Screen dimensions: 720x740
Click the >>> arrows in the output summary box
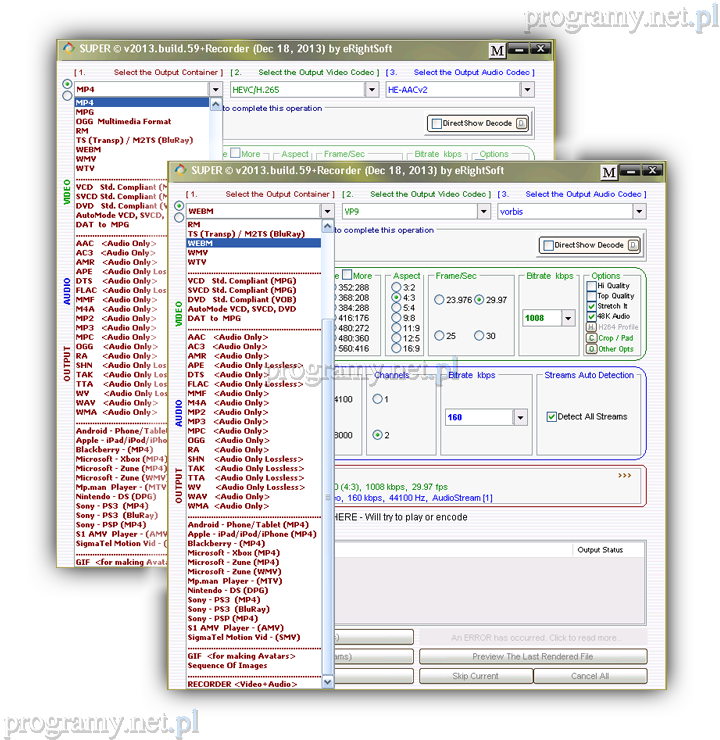coord(625,476)
